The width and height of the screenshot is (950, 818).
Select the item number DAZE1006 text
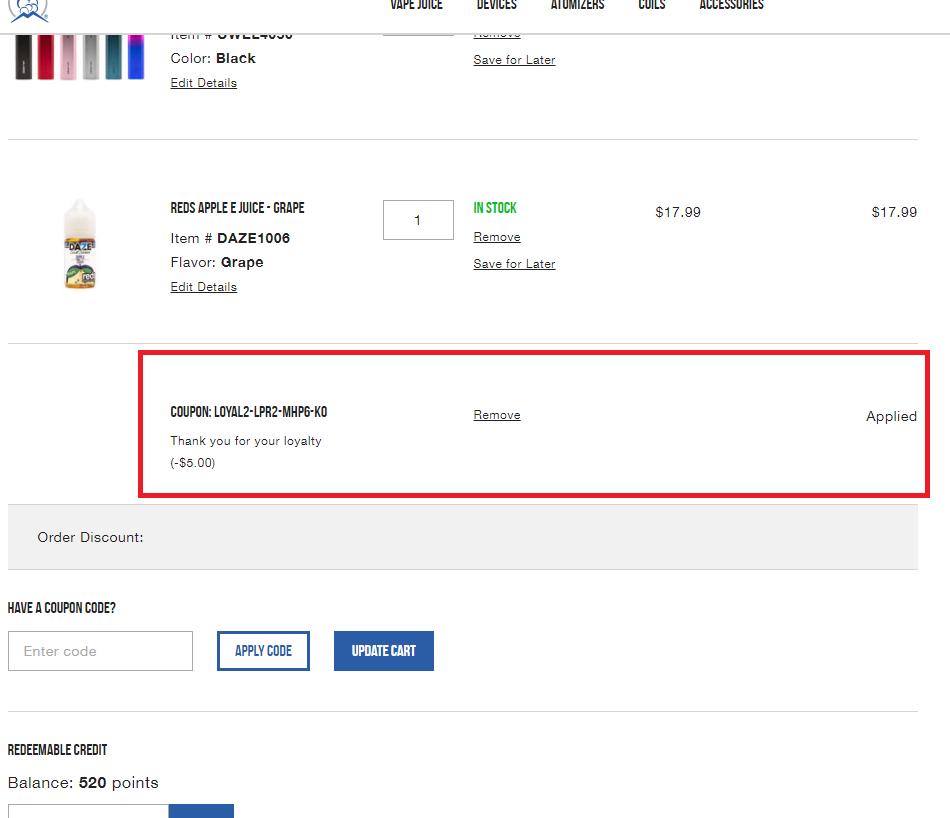pyautogui.click(x=253, y=238)
